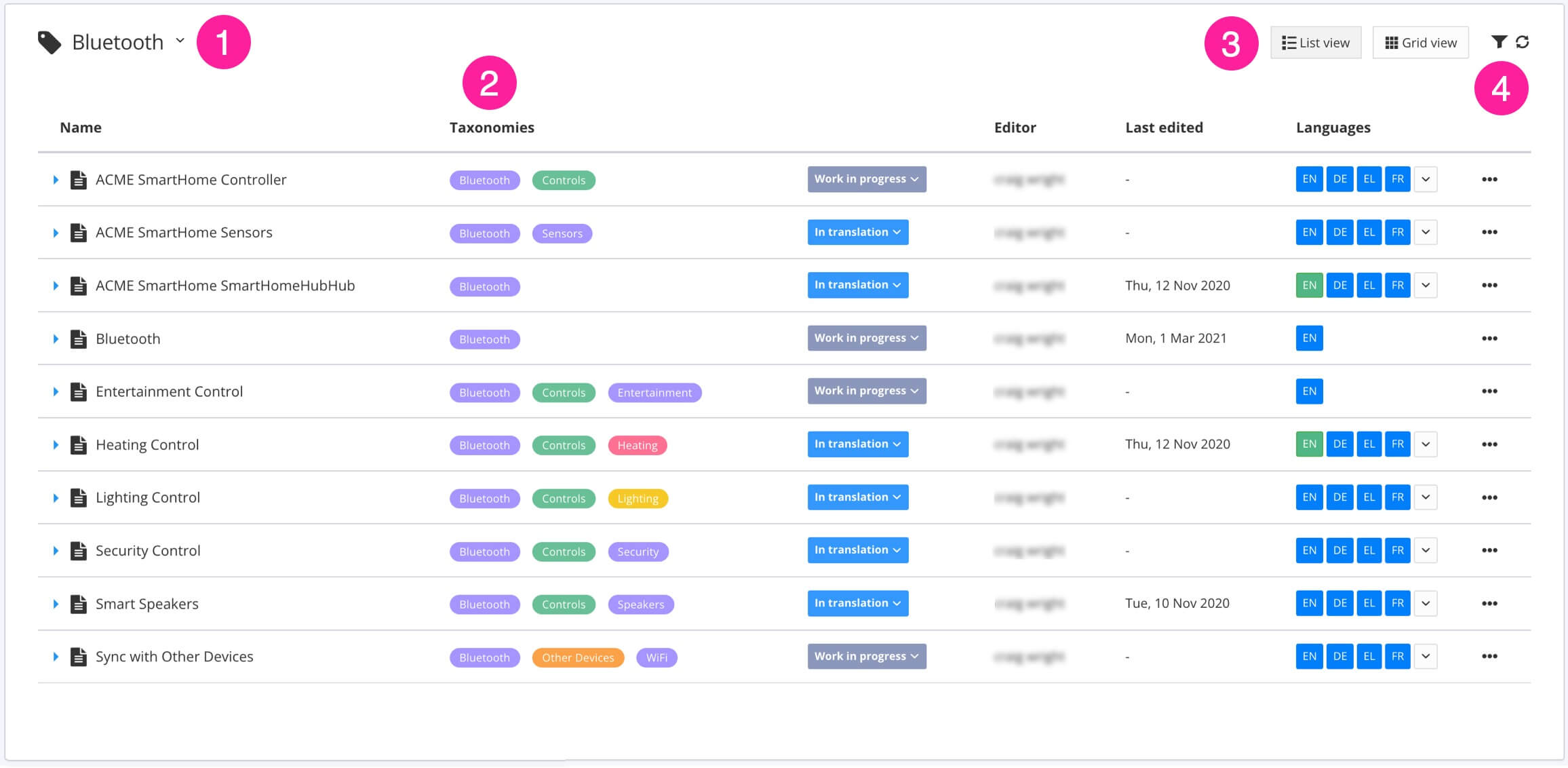Screen dimensions: 1568x768
Task: Open the ellipsis menu for Heating Control
Action: coord(1490,444)
